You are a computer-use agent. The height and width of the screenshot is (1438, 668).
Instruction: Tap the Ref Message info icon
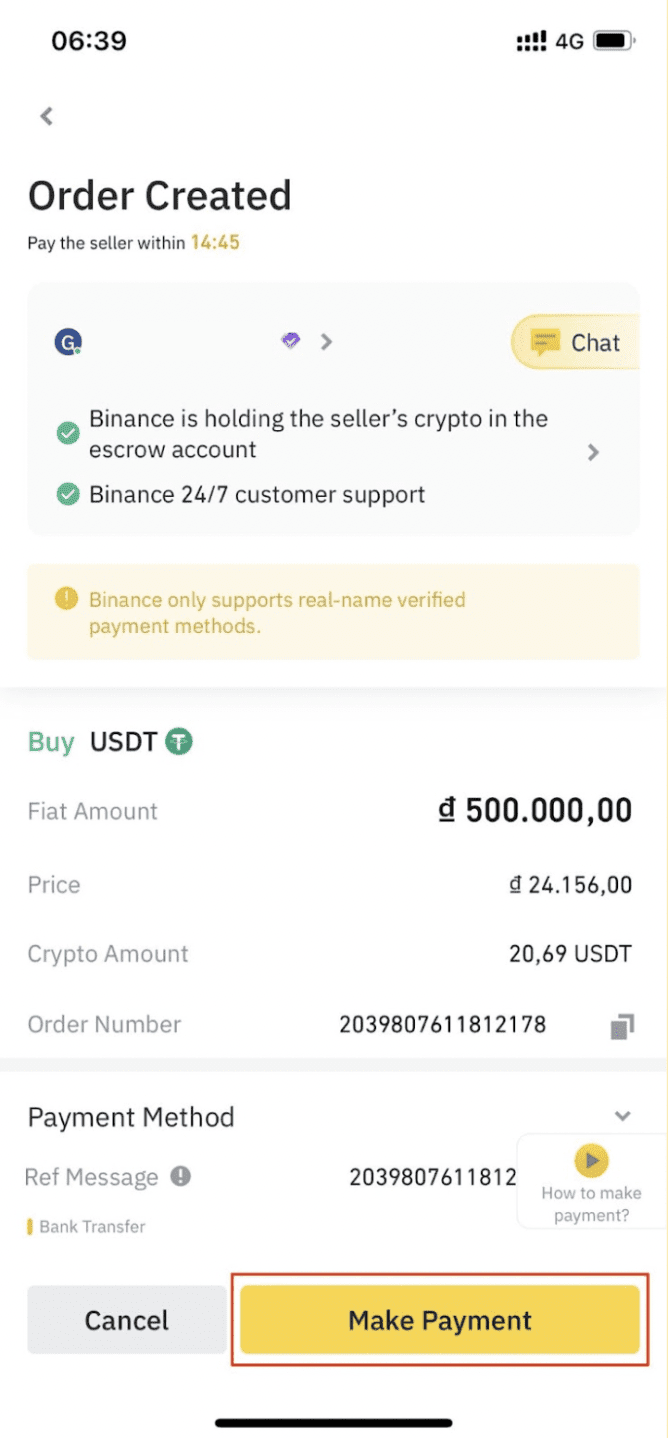click(x=180, y=1176)
